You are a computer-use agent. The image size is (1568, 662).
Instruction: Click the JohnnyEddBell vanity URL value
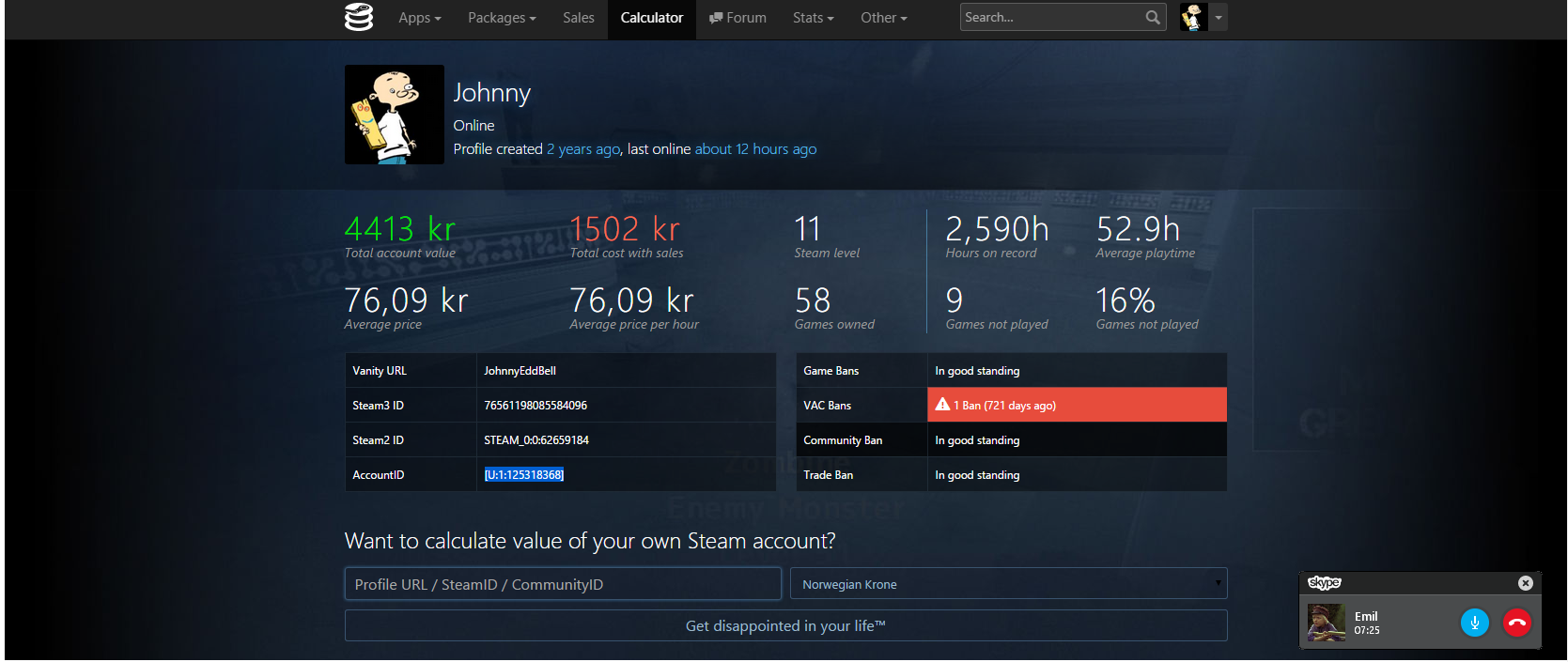pyautogui.click(x=520, y=371)
